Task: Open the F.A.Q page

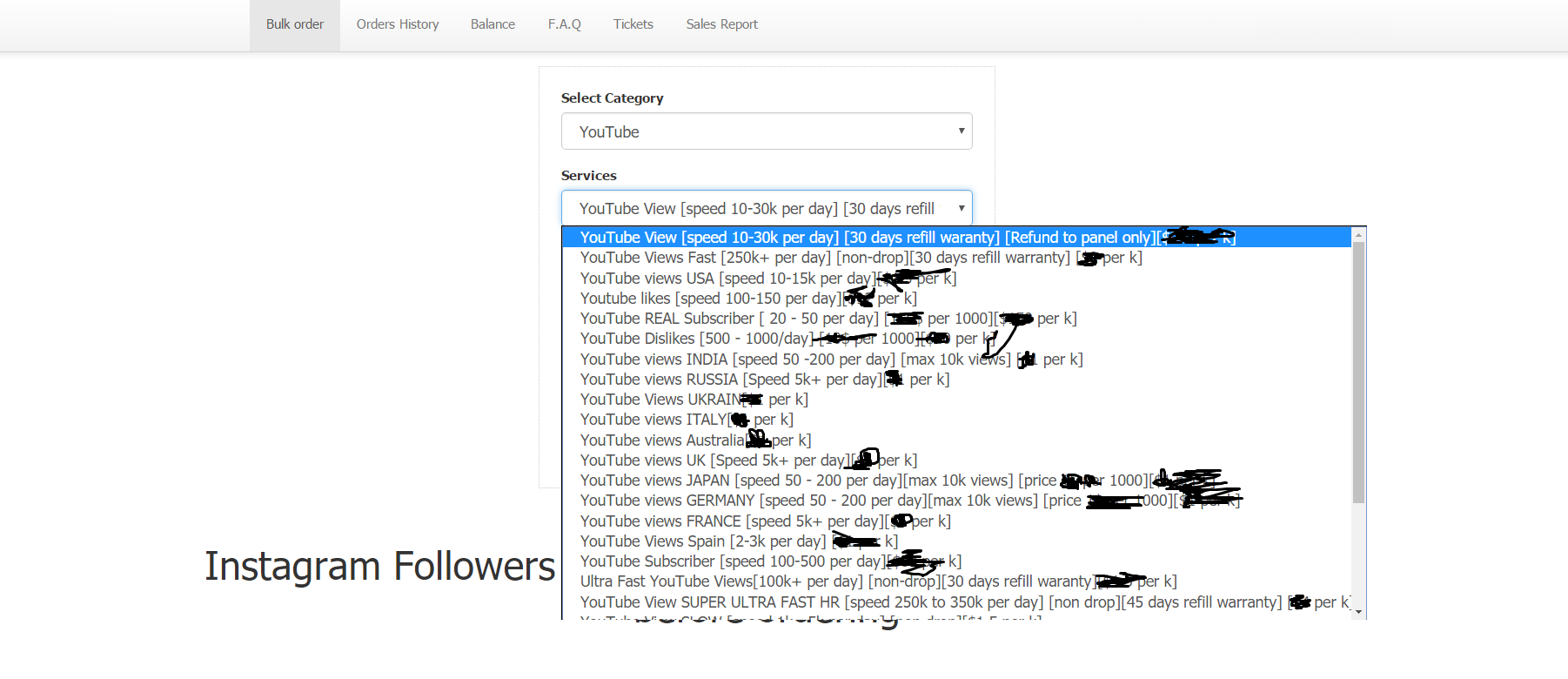Action: pos(564,24)
